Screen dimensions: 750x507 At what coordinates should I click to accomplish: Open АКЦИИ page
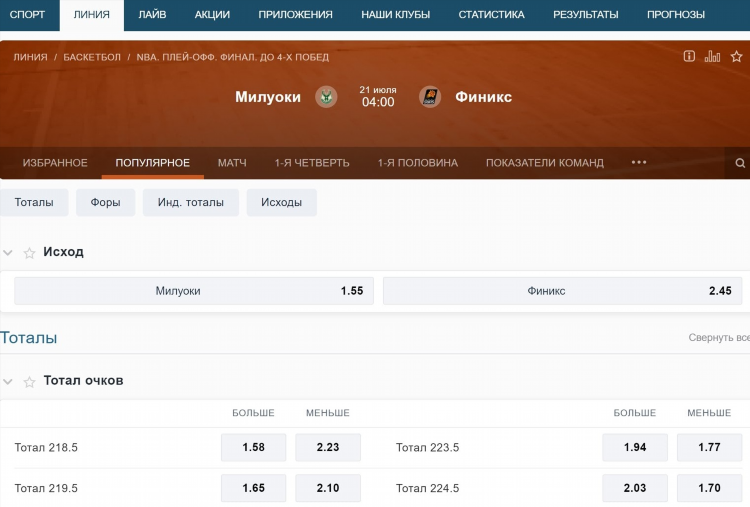pos(212,15)
